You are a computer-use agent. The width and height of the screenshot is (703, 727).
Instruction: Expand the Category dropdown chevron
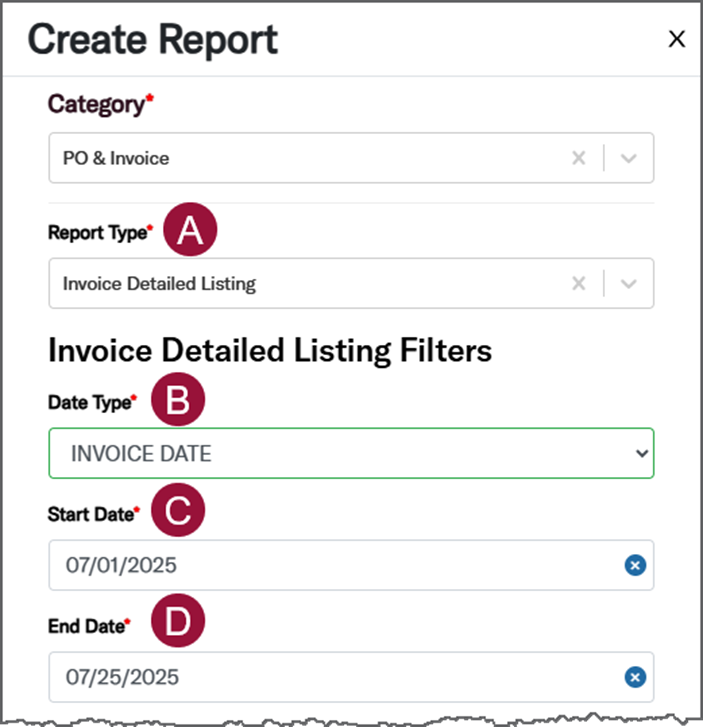pos(629,158)
